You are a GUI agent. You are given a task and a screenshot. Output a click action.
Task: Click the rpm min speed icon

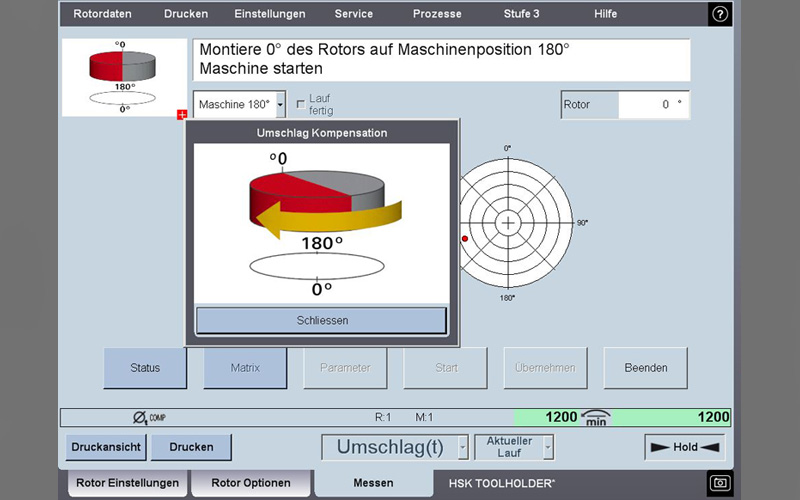pyautogui.click(x=596, y=418)
